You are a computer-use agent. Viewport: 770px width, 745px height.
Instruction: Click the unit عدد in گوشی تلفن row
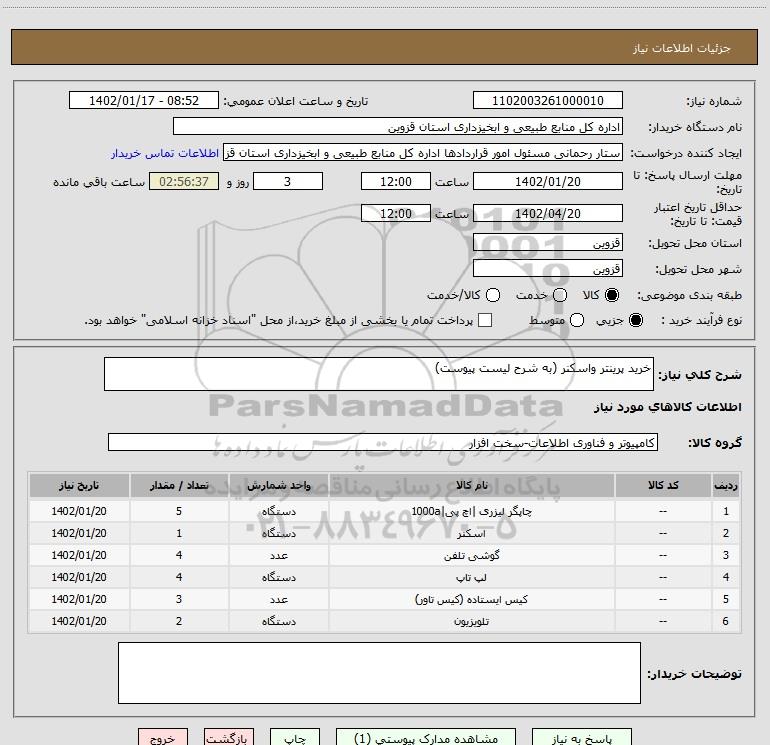coord(278,555)
